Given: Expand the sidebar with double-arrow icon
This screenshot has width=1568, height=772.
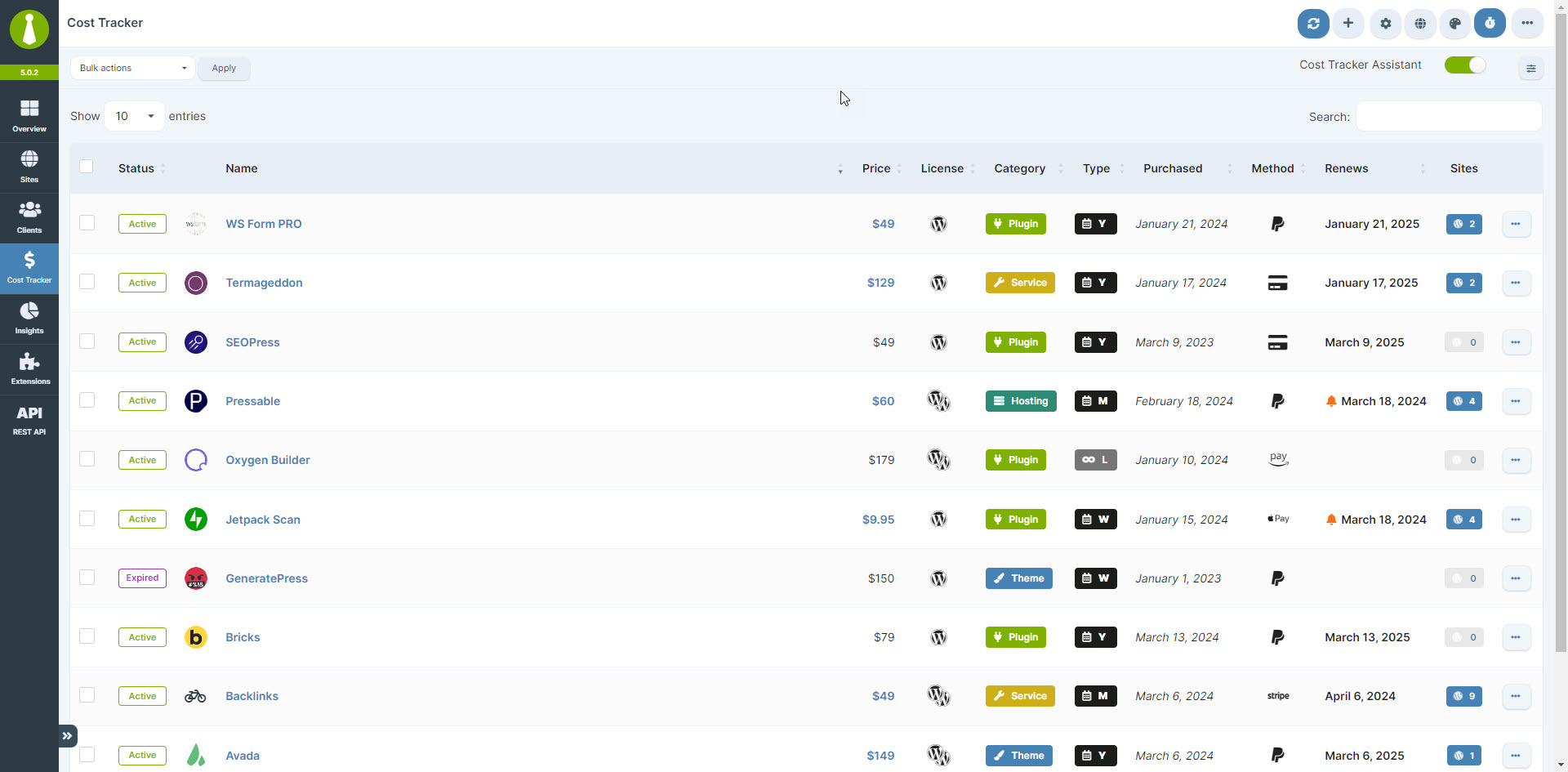Looking at the screenshot, I should (68, 736).
